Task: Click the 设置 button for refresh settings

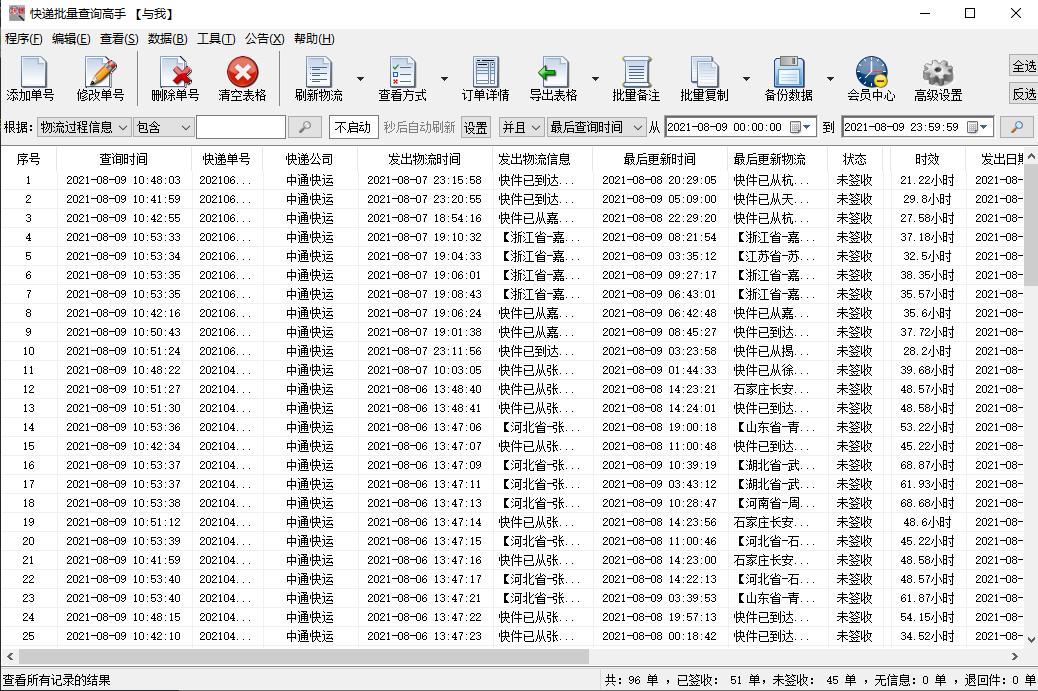Action: tap(476, 128)
